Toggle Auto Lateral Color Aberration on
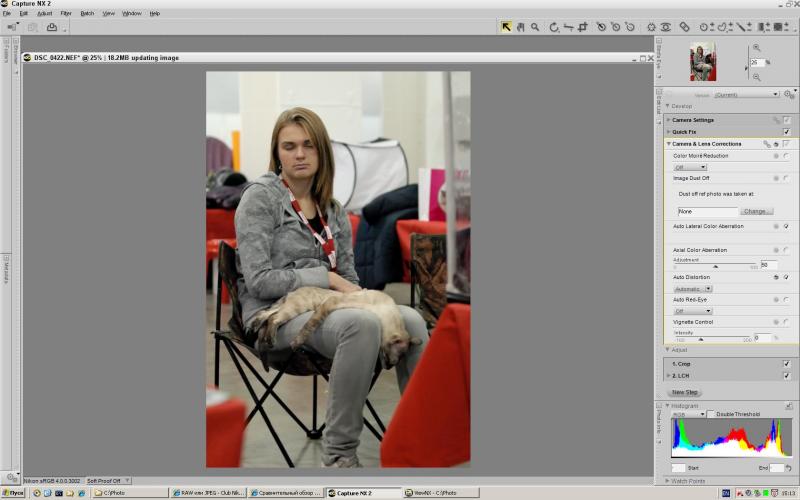 (x=786, y=227)
